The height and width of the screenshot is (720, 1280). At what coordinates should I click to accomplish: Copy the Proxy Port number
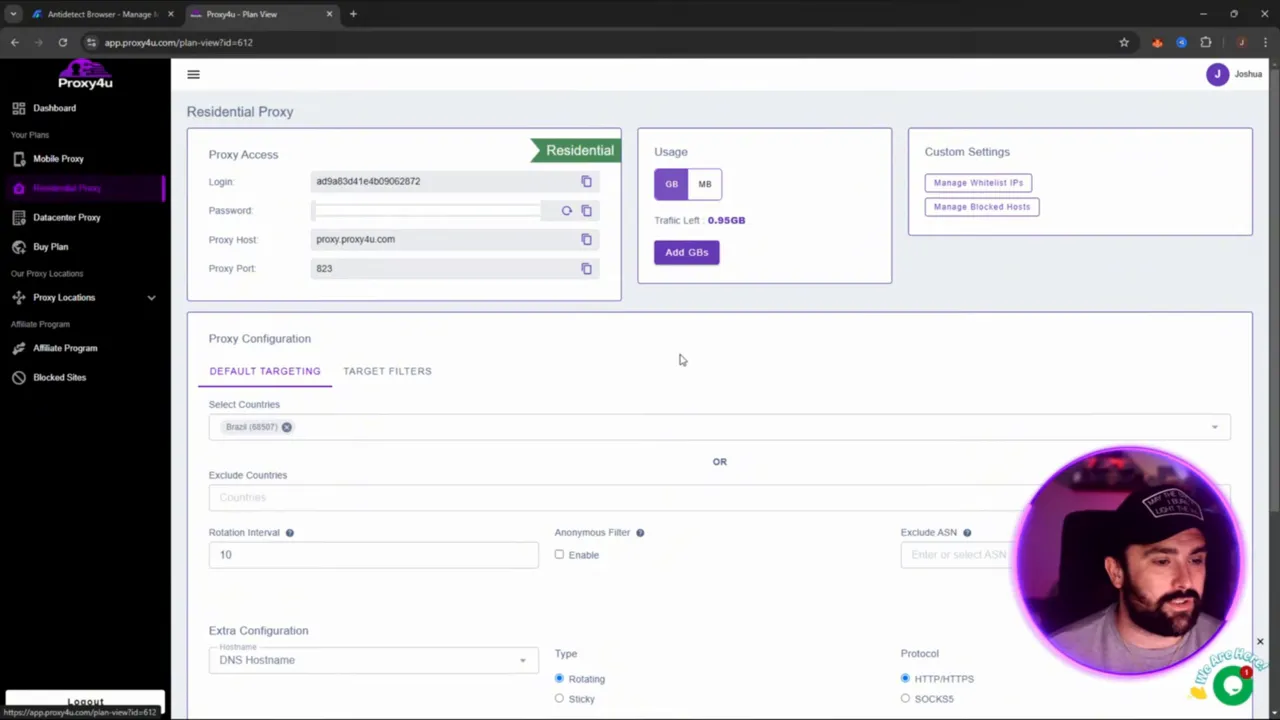(x=586, y=268)
